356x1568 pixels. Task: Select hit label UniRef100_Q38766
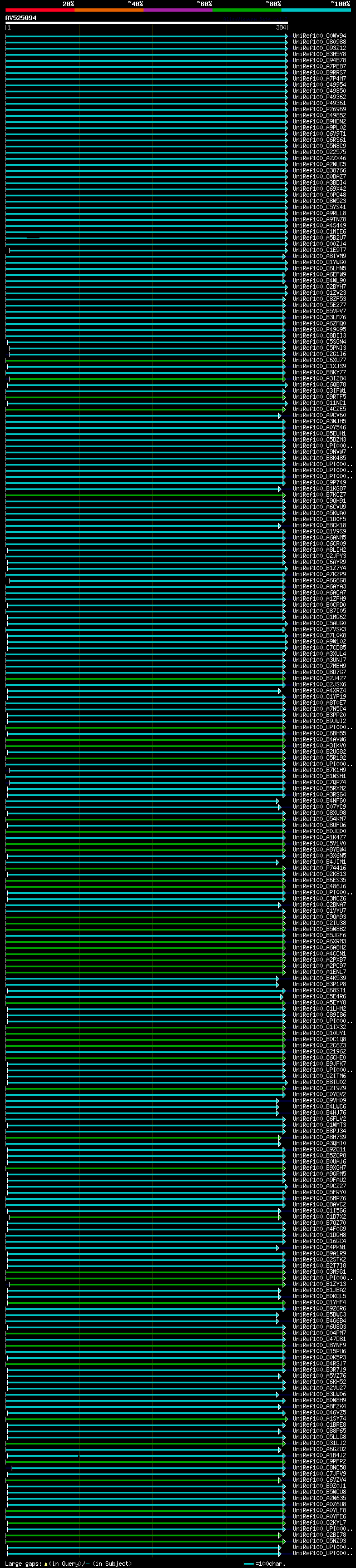coord(319,170)
